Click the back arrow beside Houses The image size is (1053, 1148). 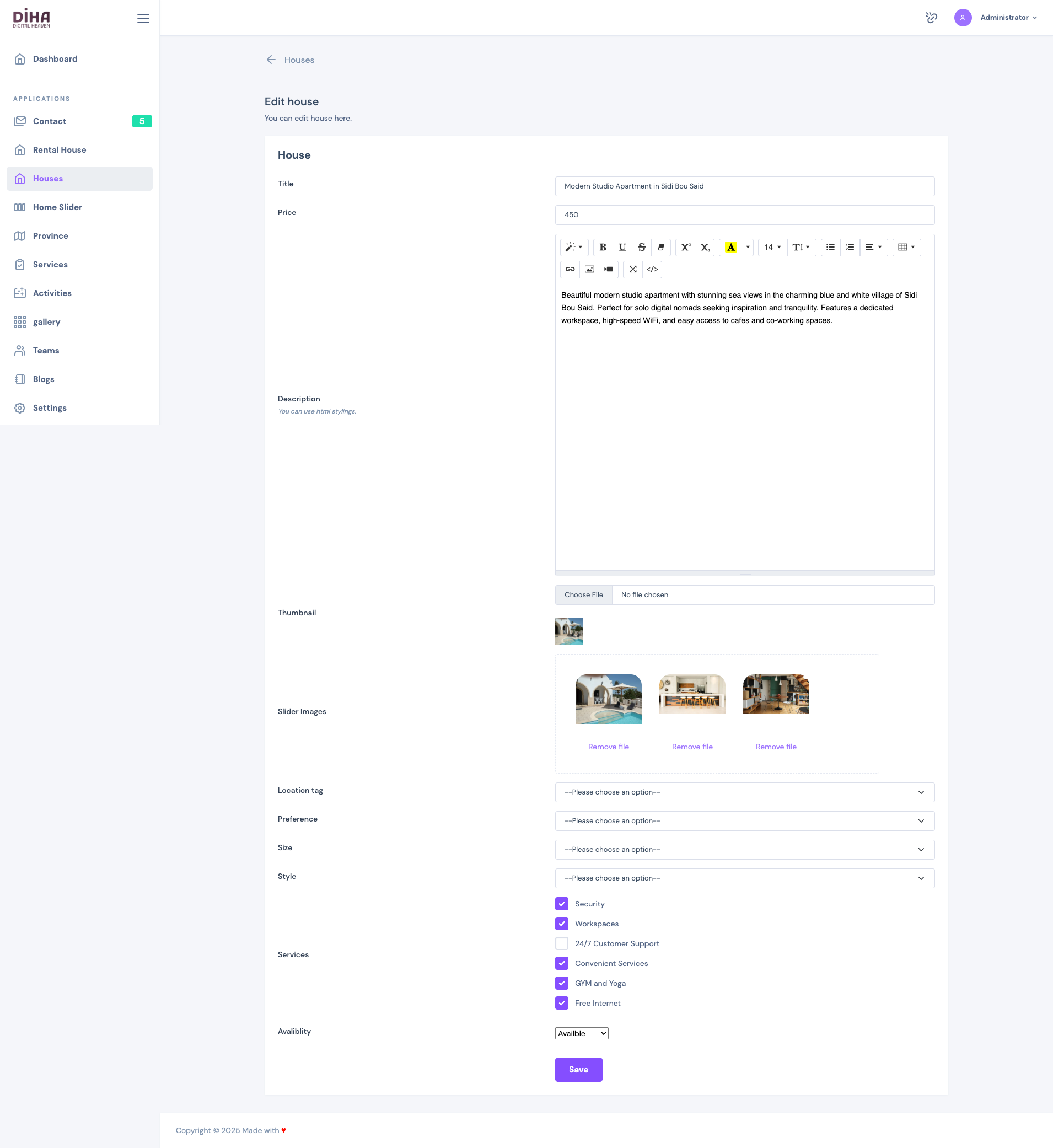pos(271,60)
